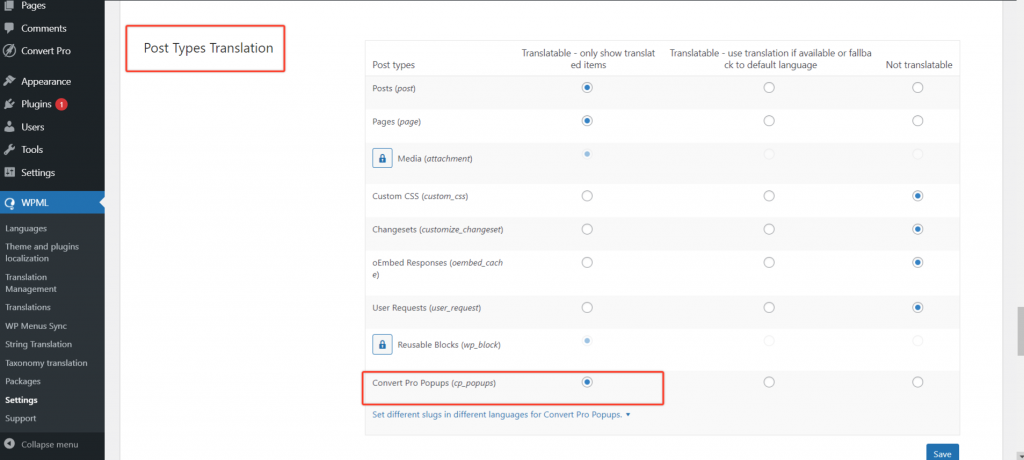Click the scrollbar down arrow

click(1019, 455)
